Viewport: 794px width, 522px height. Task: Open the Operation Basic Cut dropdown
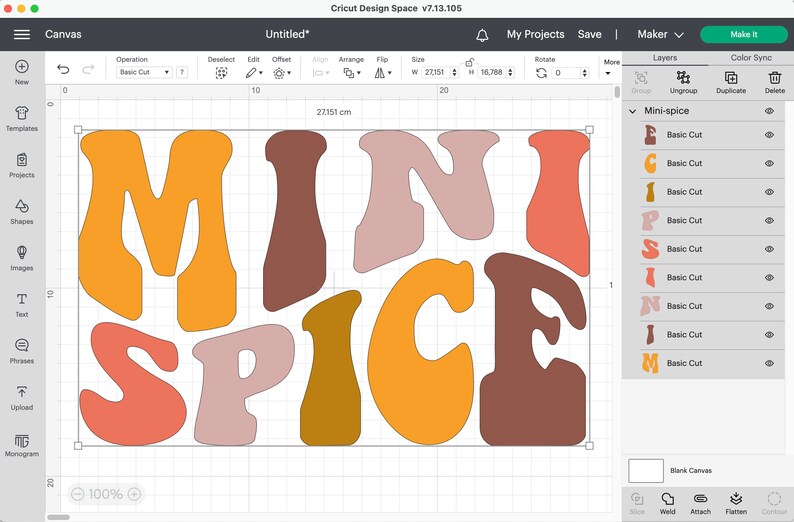click(x=144, y=72)
